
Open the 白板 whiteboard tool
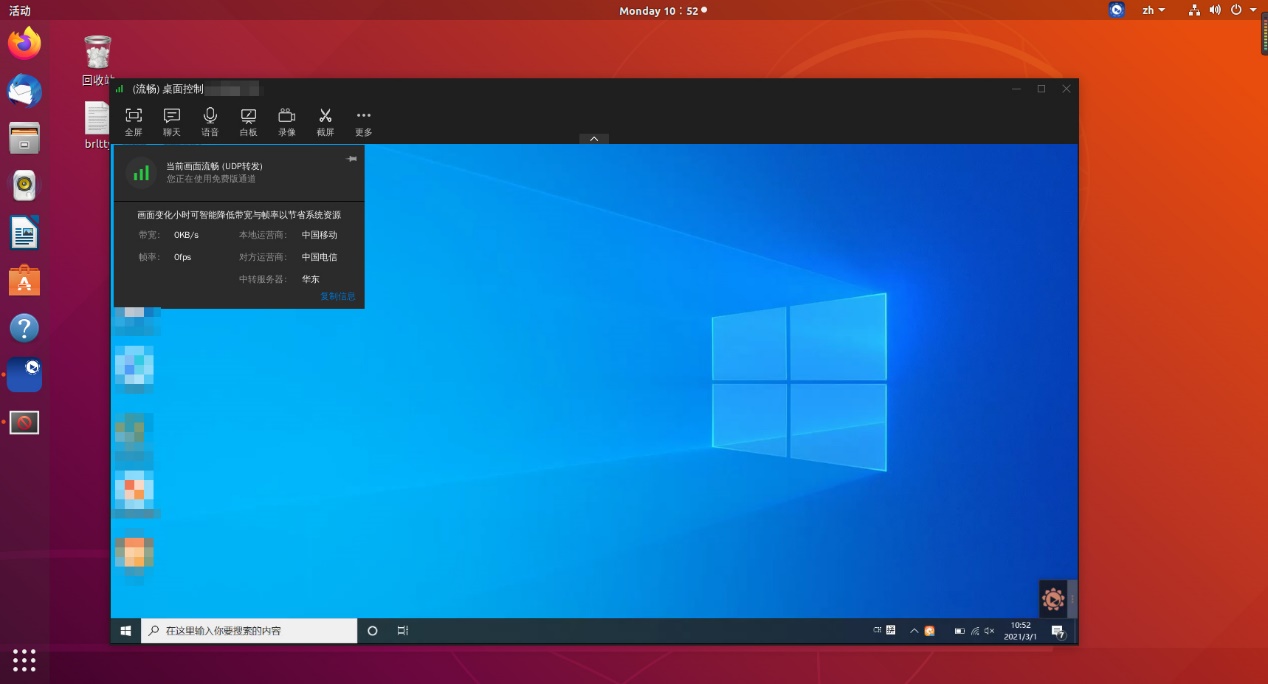248,122
